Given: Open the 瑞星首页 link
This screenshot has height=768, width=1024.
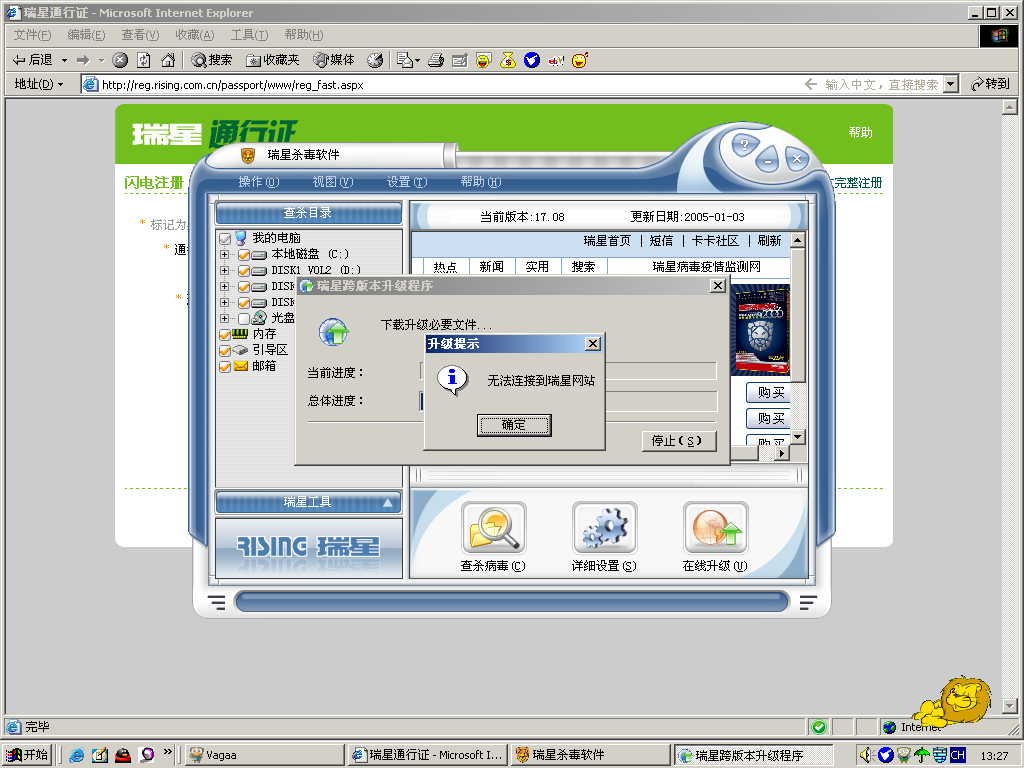Looking at the screenshot, I should [607, 241].
